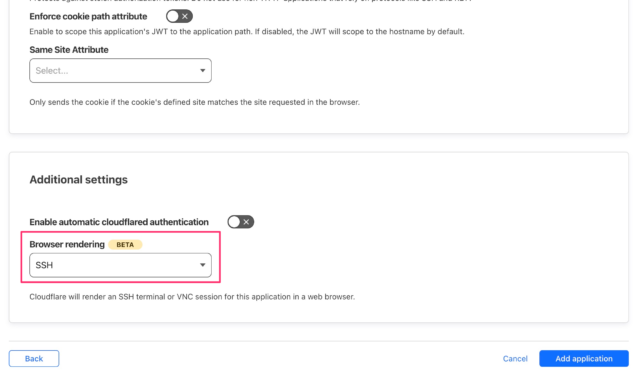Click the Back button
The height and width of the screenshot is (378, 640).
click(34, 358)
